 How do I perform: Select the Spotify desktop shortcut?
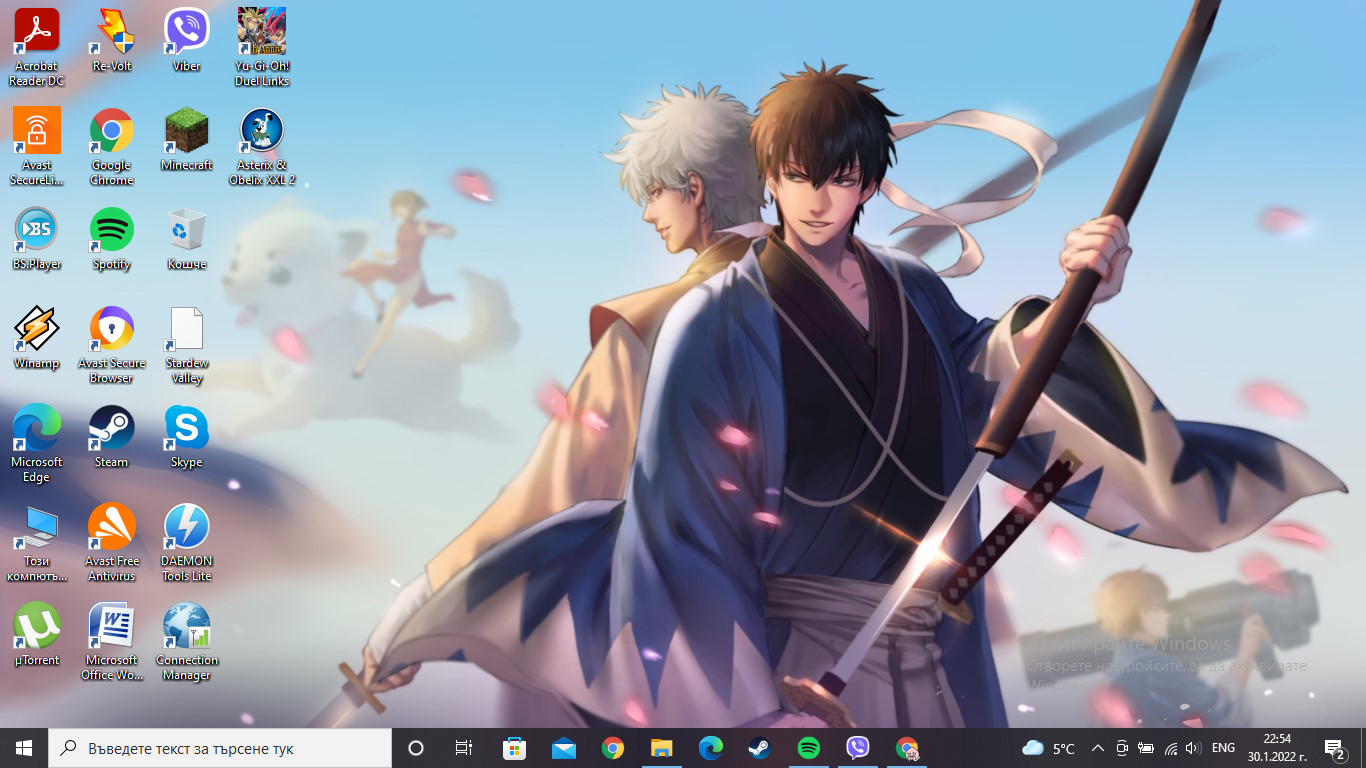(112, 238)
